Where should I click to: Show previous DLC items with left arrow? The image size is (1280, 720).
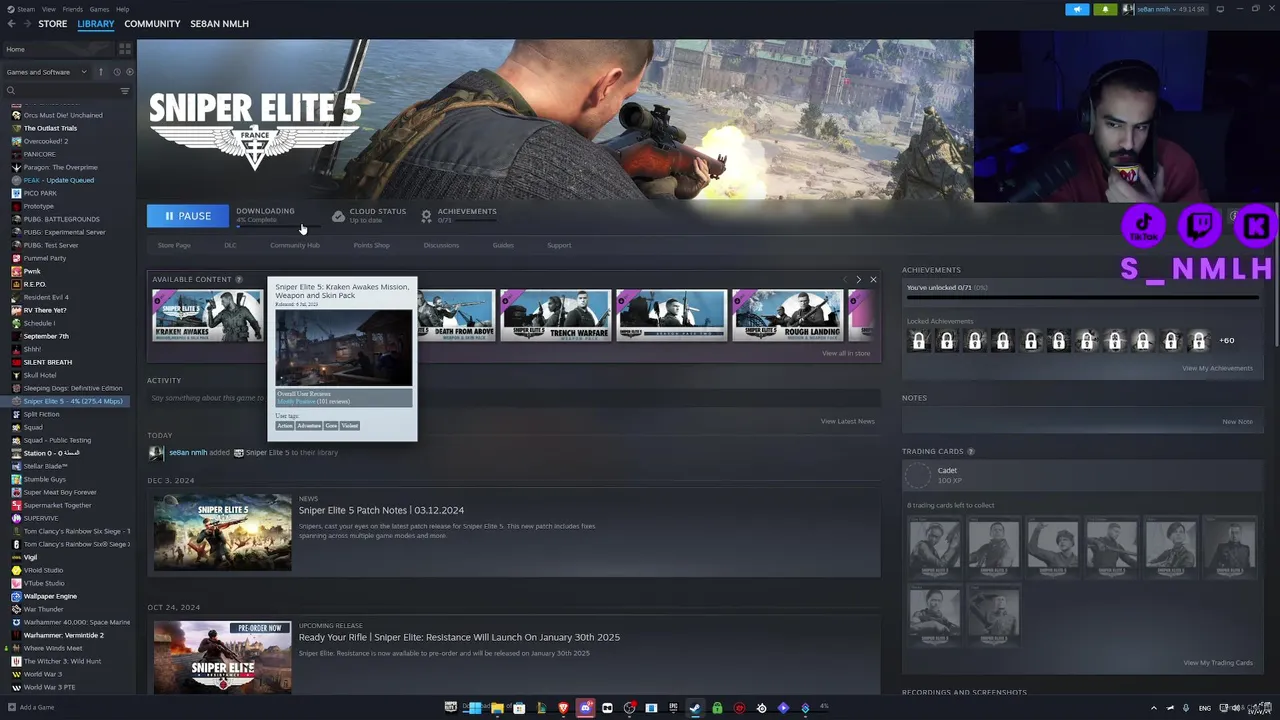845,280
